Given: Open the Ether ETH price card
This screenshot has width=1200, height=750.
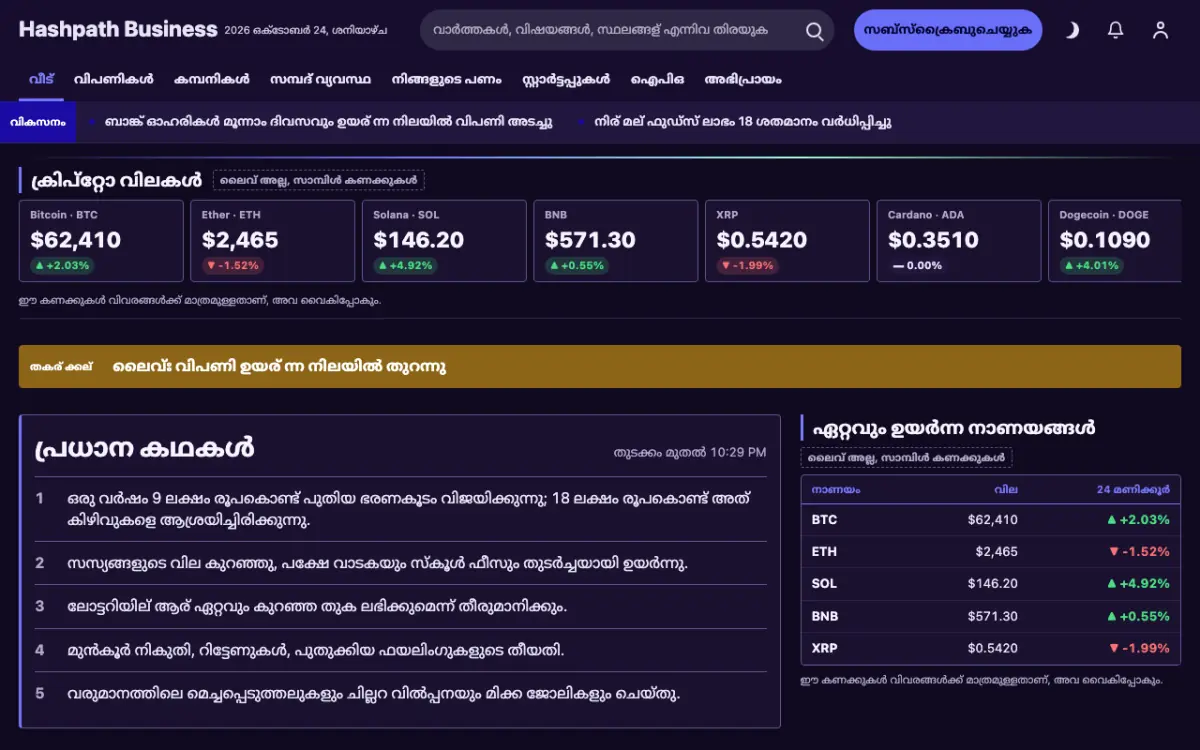Looking at the screenshot, I should click(273, 241).
